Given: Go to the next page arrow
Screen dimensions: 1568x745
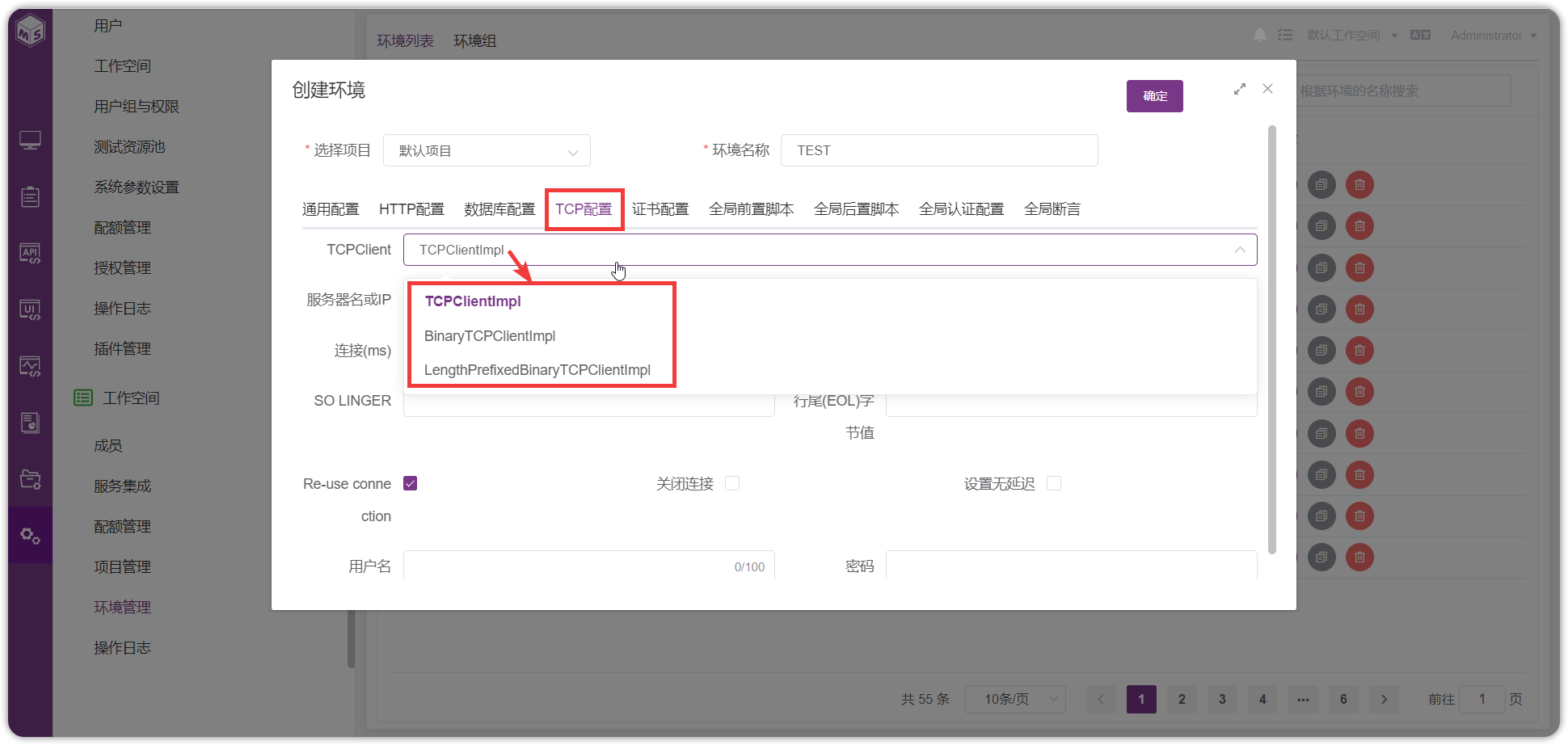Looking at the screenshot, I should point(1384,699).
